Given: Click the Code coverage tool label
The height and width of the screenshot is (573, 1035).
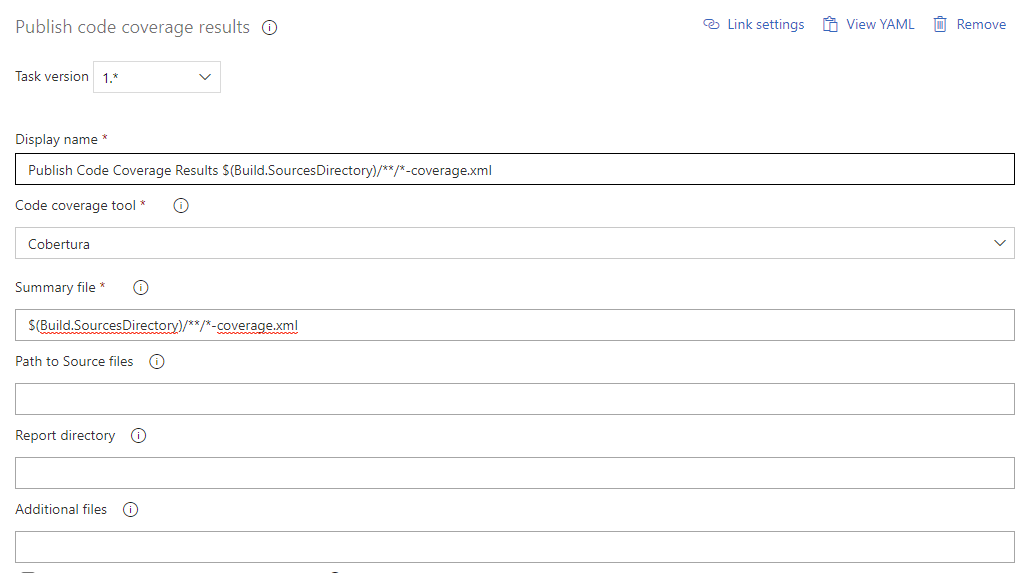Looking at the screenshot, I should [x=75, y=205].
